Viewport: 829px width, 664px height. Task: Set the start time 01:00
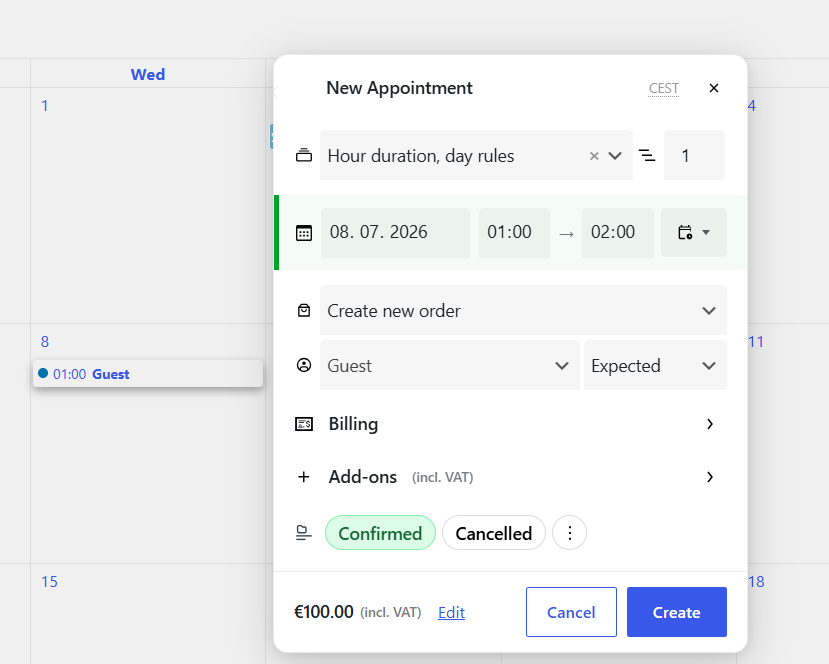coord(514,233)
